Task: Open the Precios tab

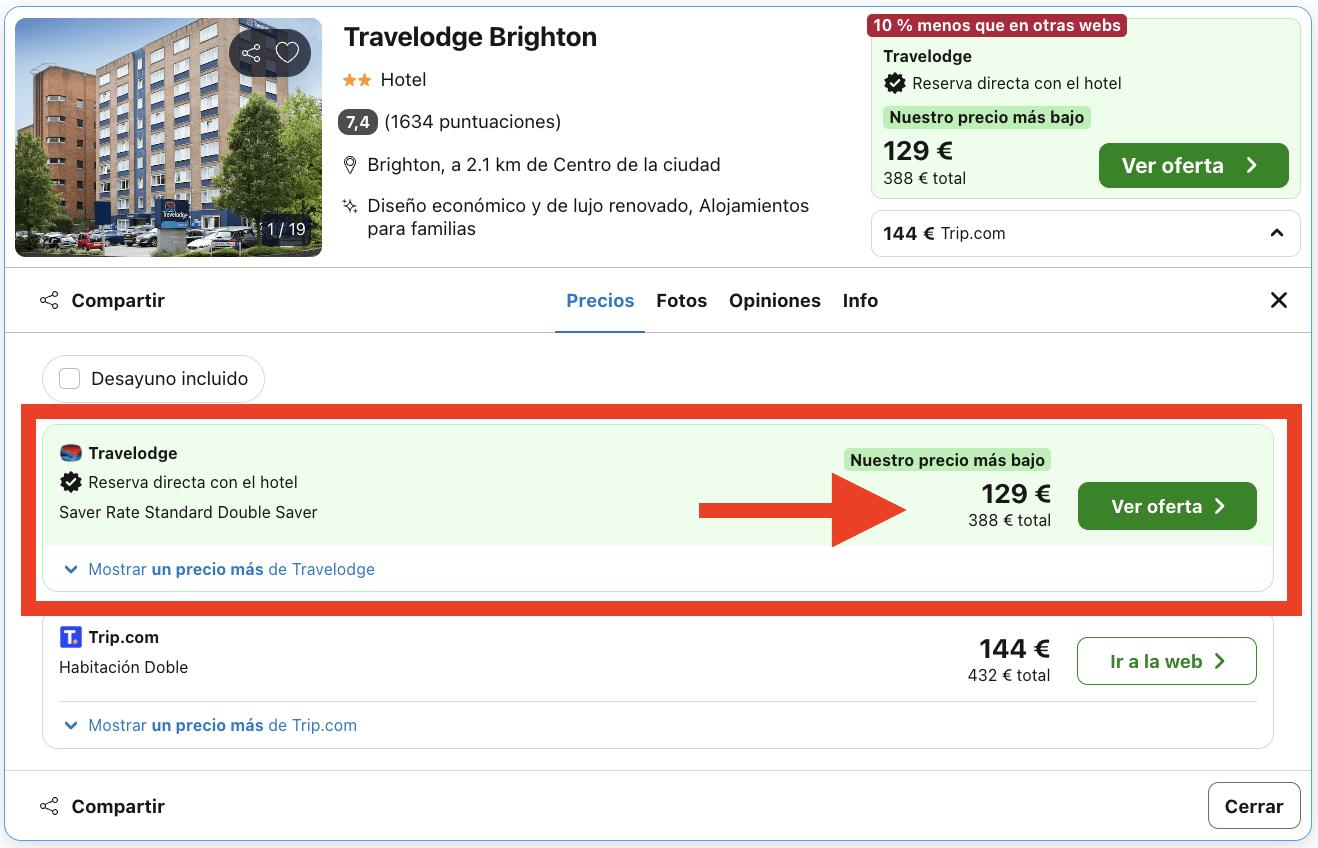Action: [600, 300]
